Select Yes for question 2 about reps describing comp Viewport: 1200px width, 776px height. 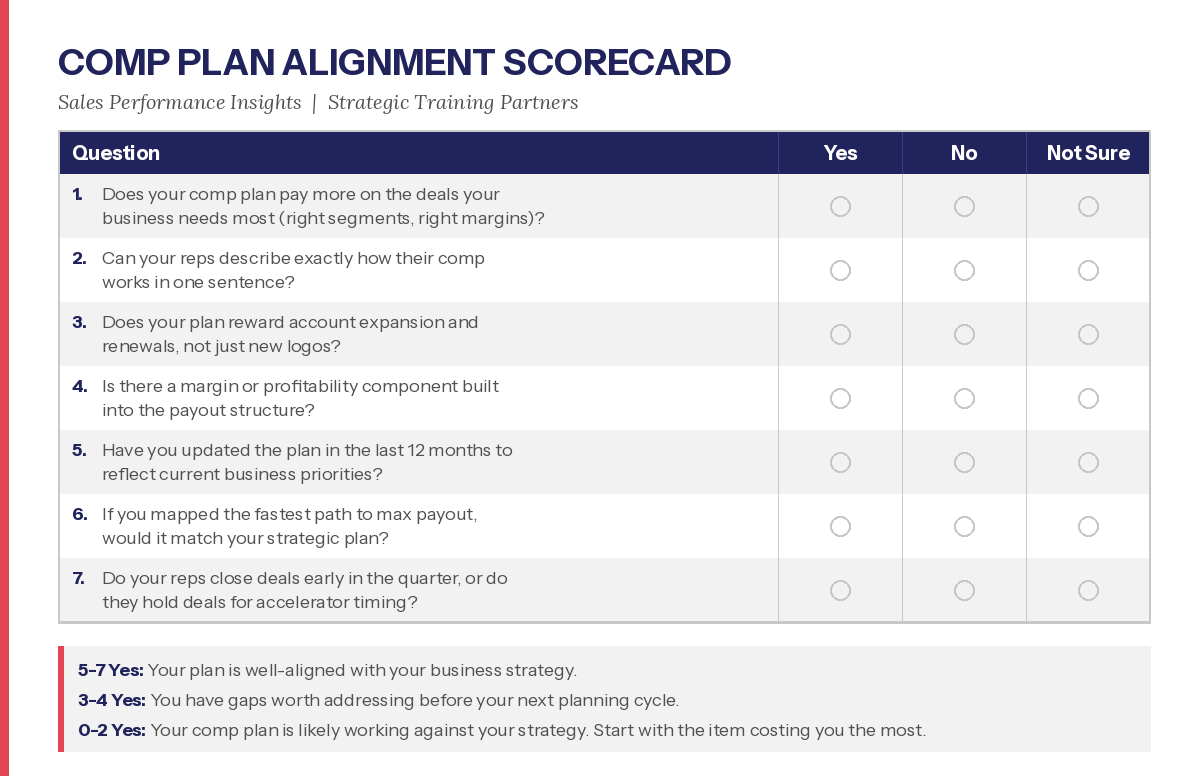point(840,270)
